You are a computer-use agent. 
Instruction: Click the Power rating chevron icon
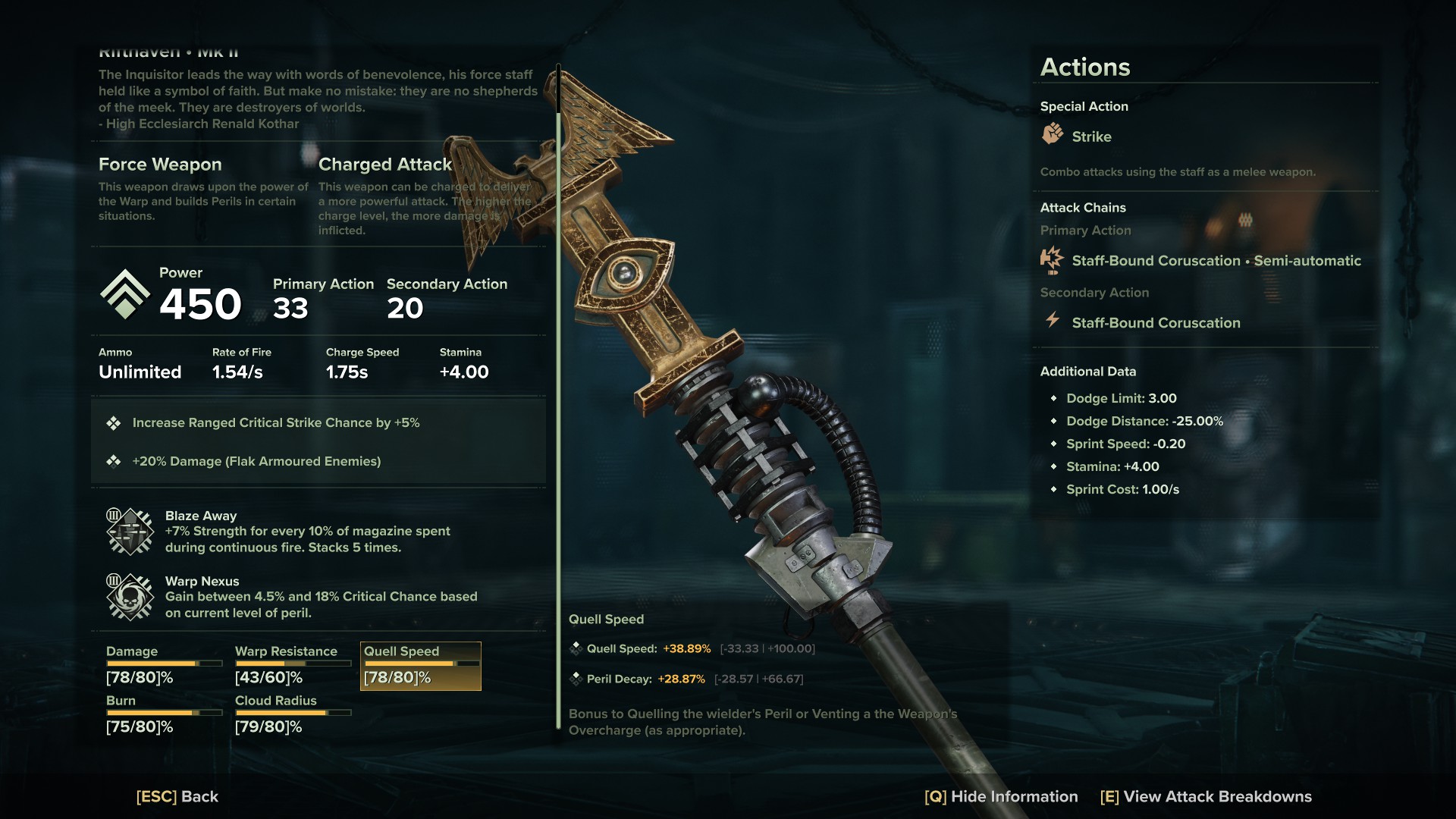click(x=125, y=294)
